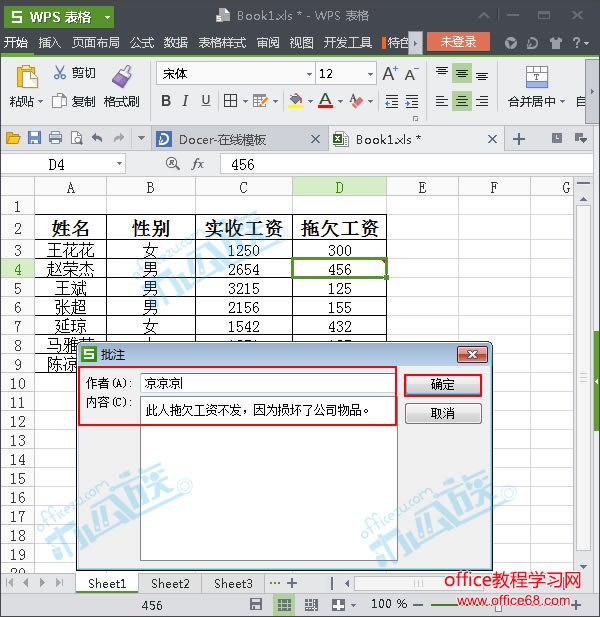Toggle Underline formatting
Screen dimensions: 600x617
[205, 101]
